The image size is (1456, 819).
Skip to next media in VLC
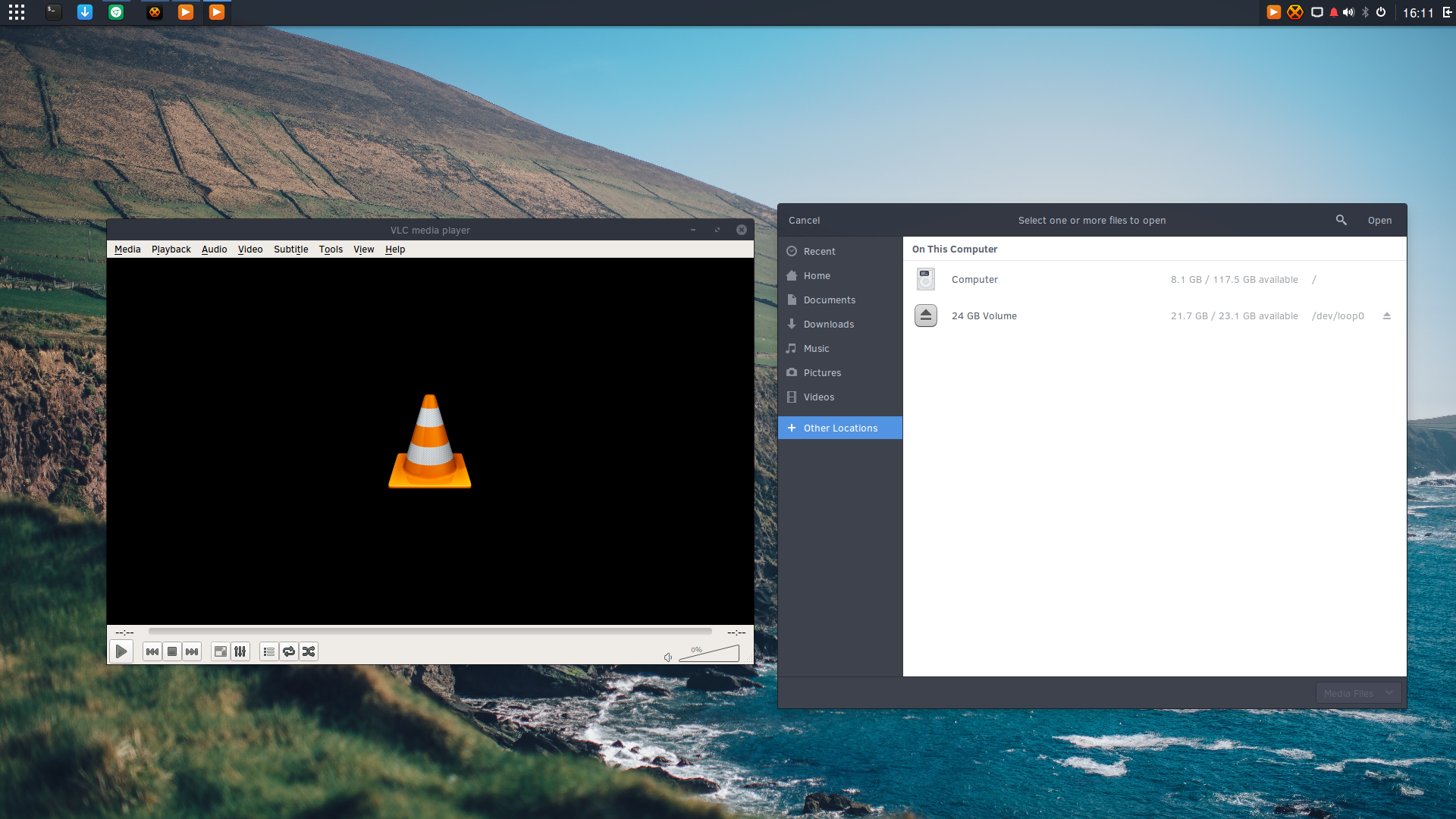point(192,651)
